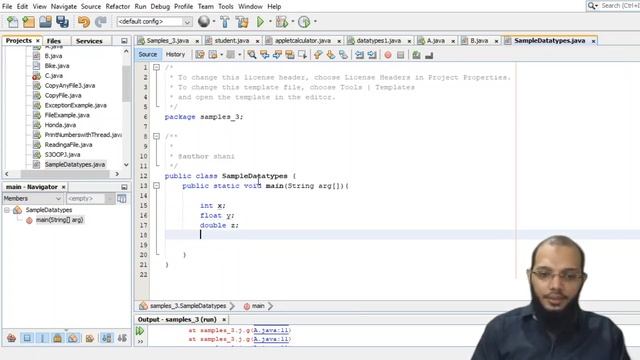This screenshot has width=640, height=360.
Task: Switch to the datatypes1.java editor tab
Action: (378, 41)
